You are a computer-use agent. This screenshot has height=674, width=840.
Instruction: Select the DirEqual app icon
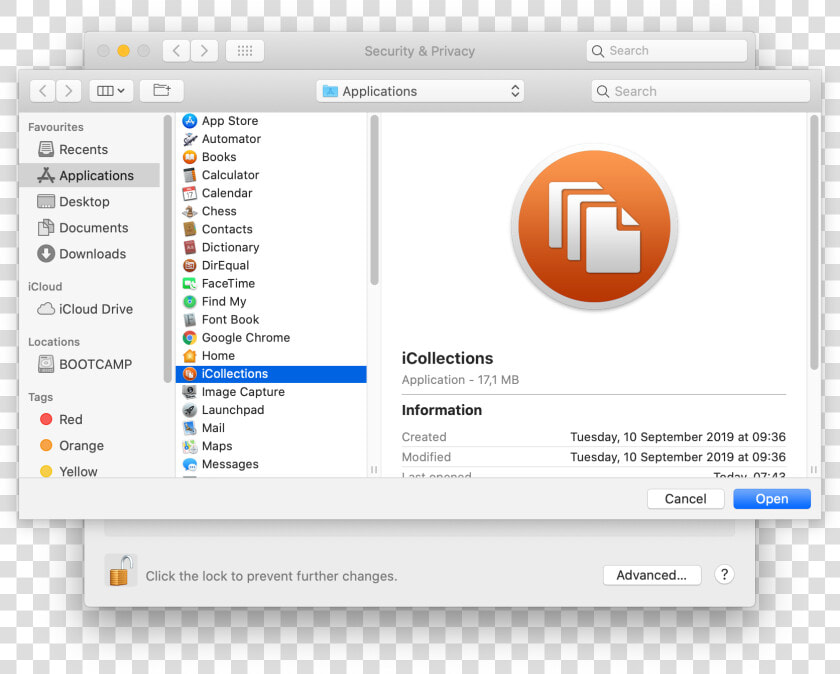[x=190, y=265]
